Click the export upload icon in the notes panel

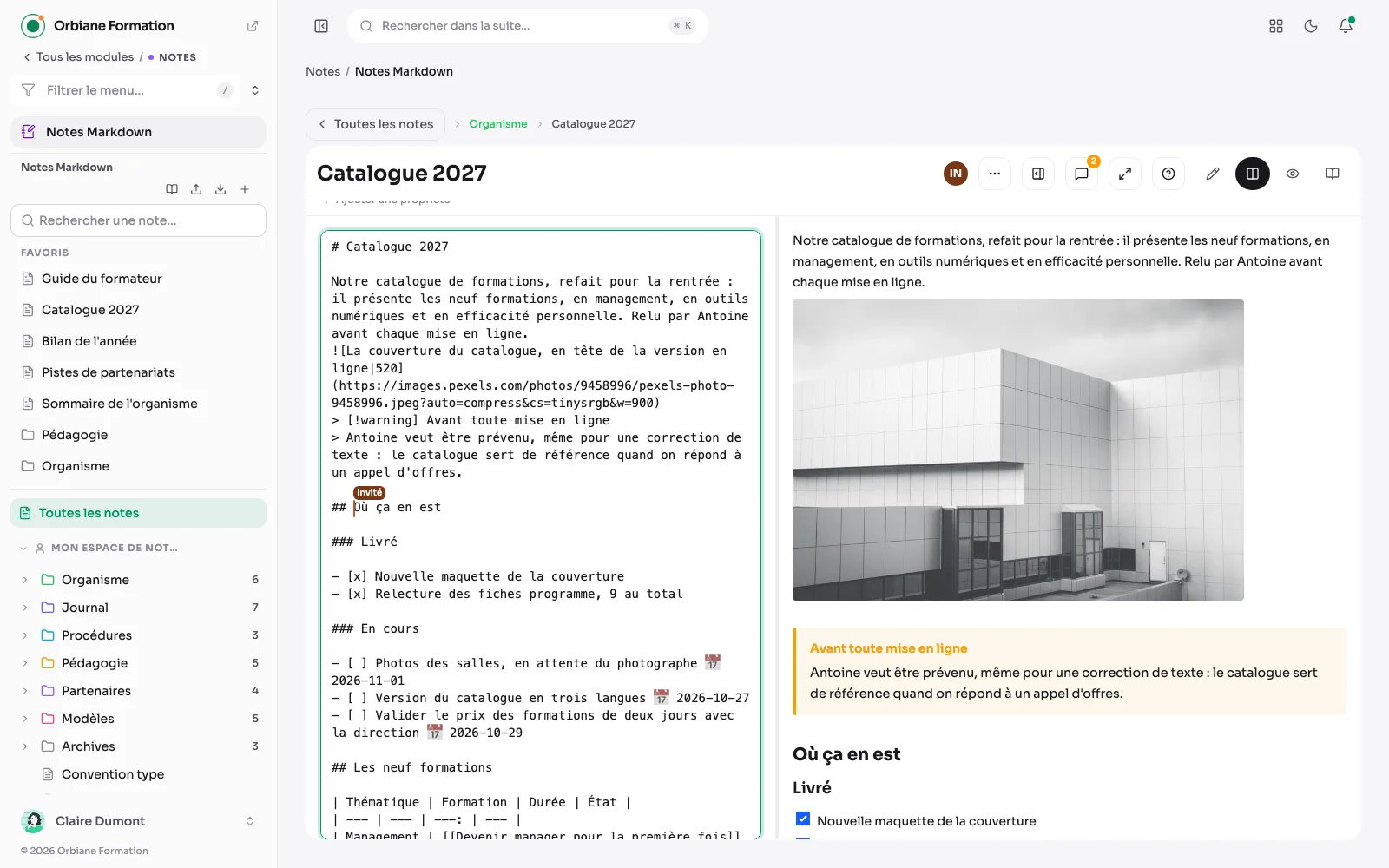click(x=196, y=189)
